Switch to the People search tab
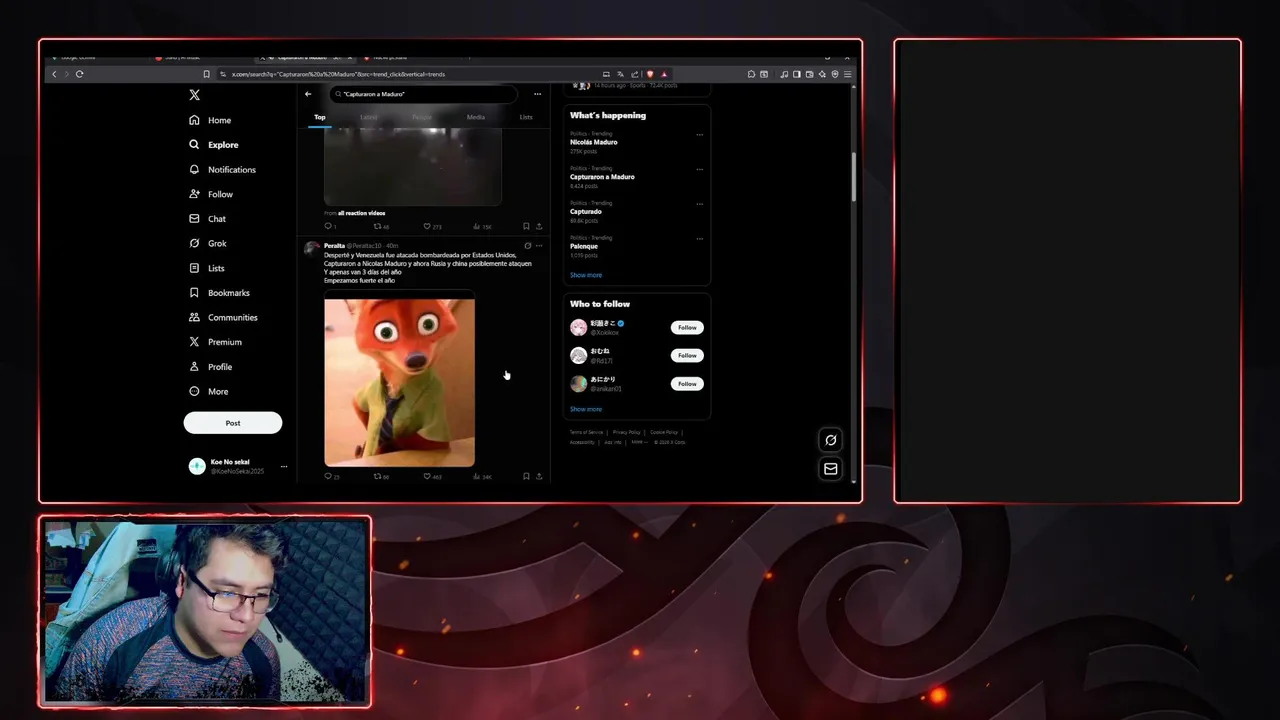Viewport: 1280px width, 720px height. (x=422, y=117)
